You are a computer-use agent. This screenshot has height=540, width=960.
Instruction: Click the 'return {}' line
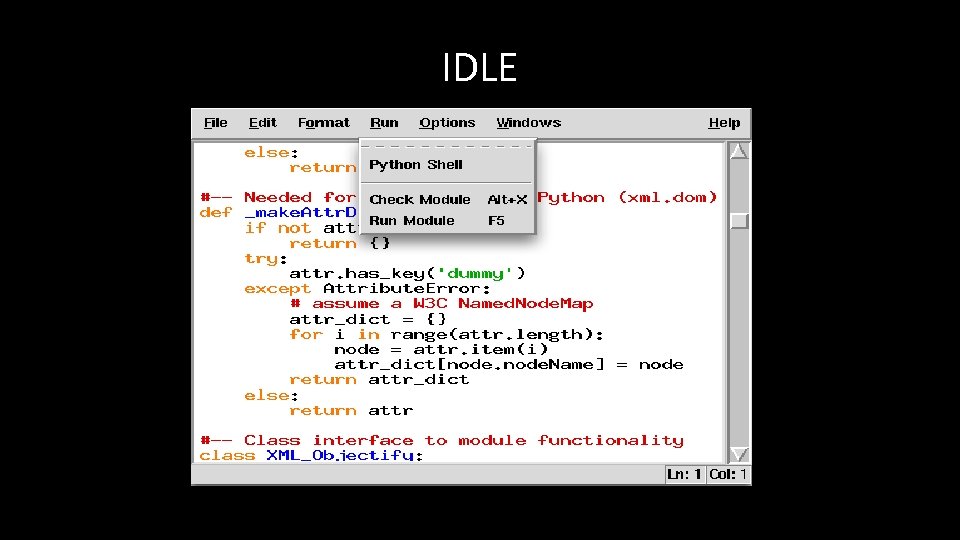click(340, 244)
